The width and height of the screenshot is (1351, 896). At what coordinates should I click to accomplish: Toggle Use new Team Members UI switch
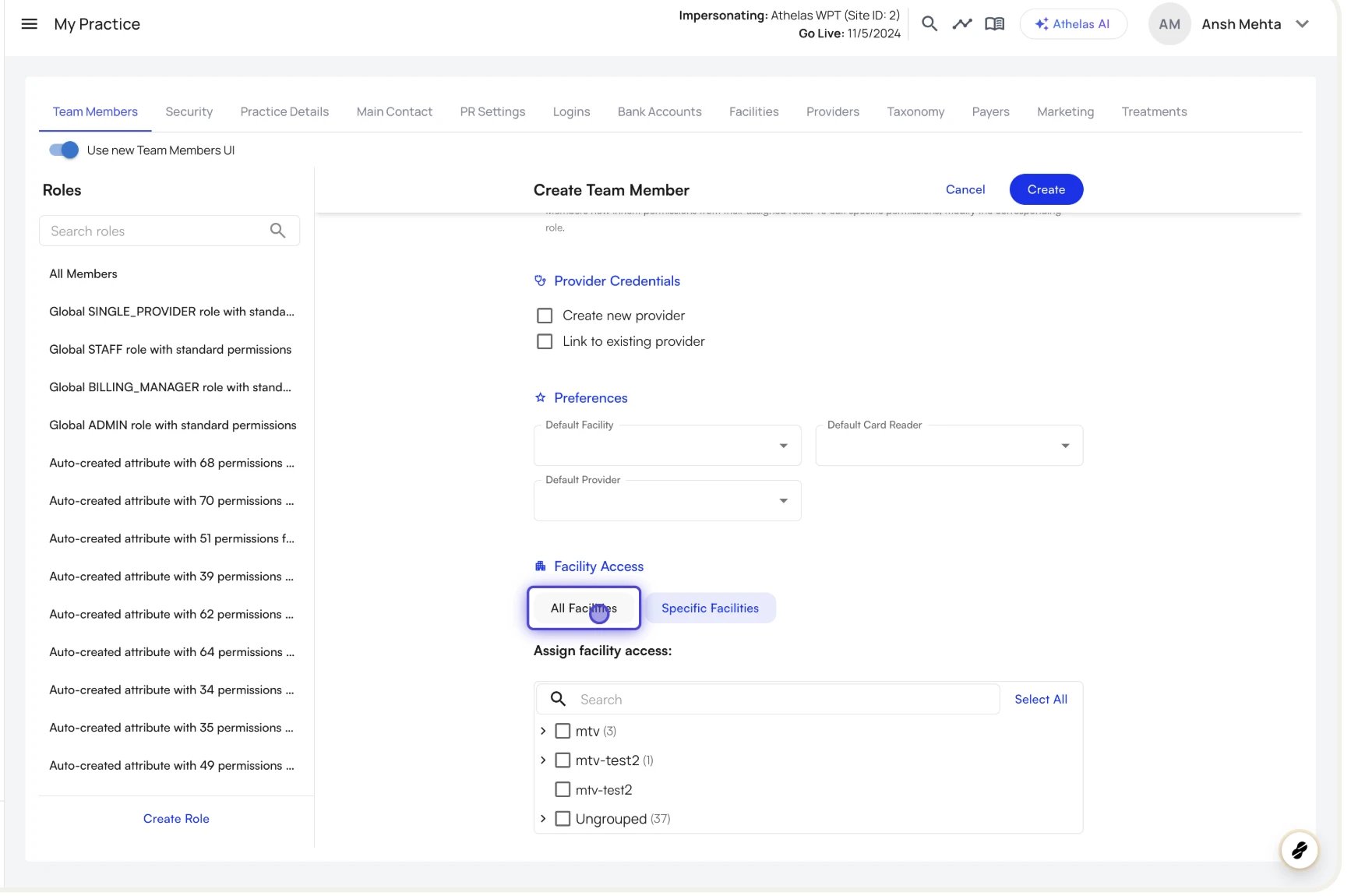(64, 150)
